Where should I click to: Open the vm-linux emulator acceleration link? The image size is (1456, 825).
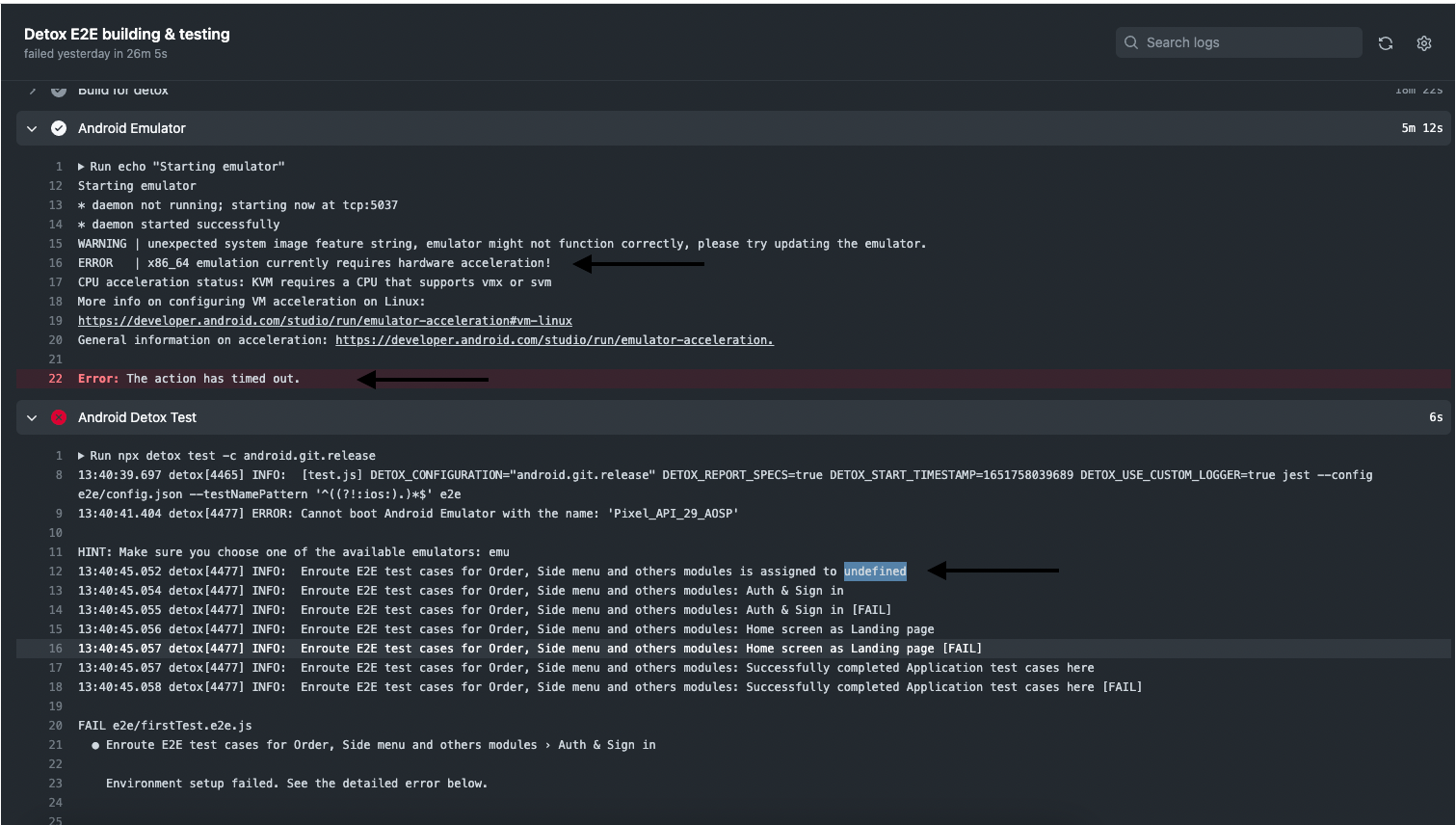pos(324,320)
